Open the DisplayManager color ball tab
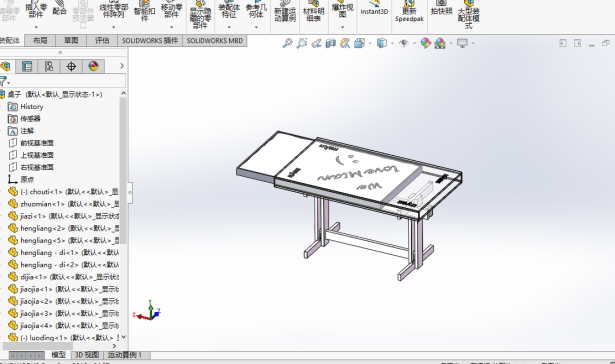This screenshot has height=364, width=615. tap(93, 66)
